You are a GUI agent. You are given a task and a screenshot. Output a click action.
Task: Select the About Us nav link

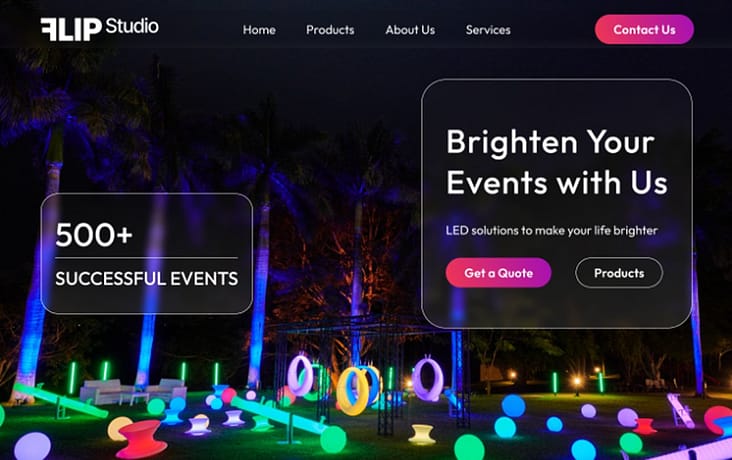410,30
